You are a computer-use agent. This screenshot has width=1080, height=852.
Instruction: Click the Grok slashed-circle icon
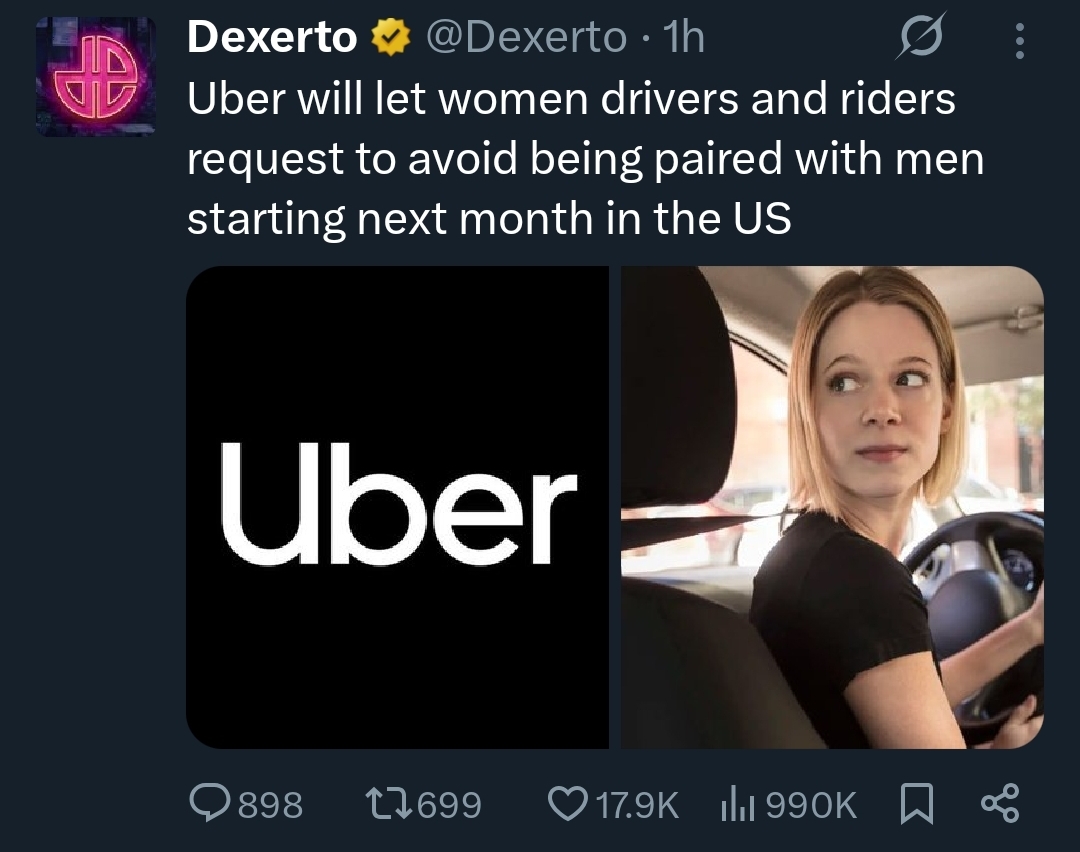921,37
